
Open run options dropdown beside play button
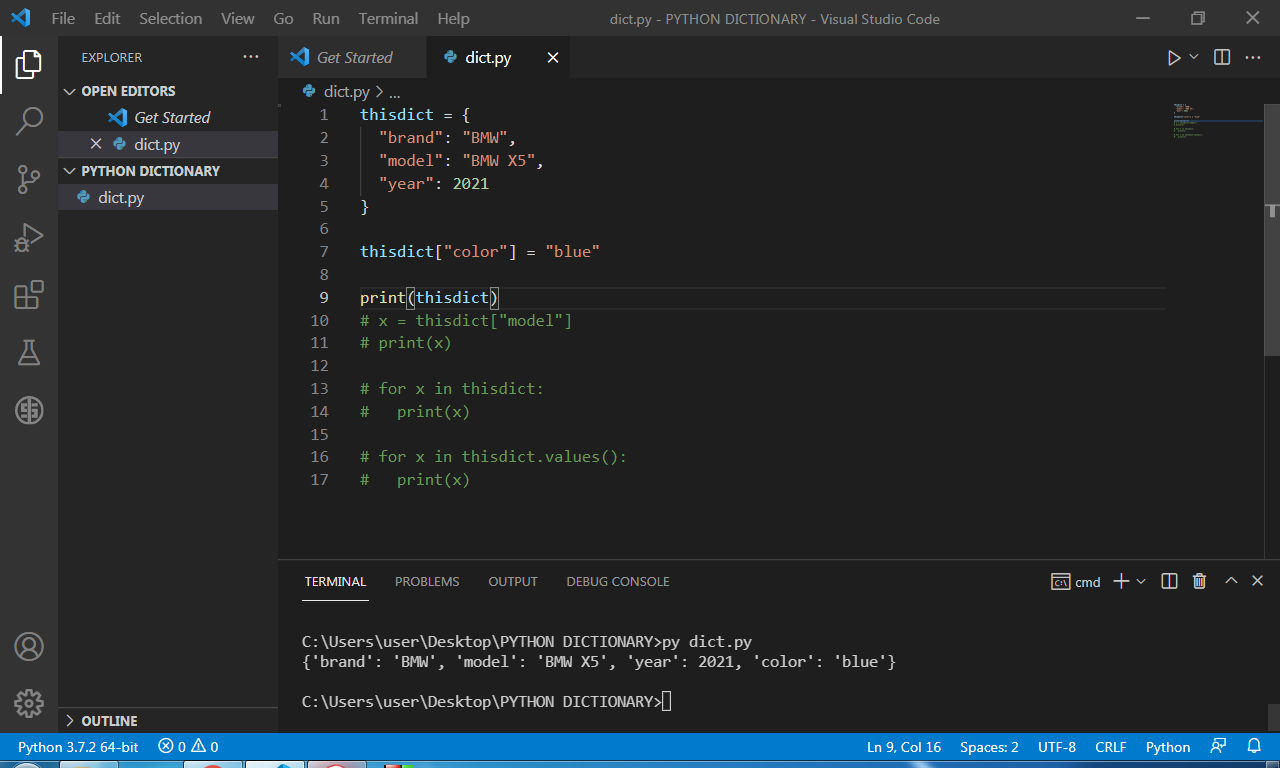coord(1194,58)
